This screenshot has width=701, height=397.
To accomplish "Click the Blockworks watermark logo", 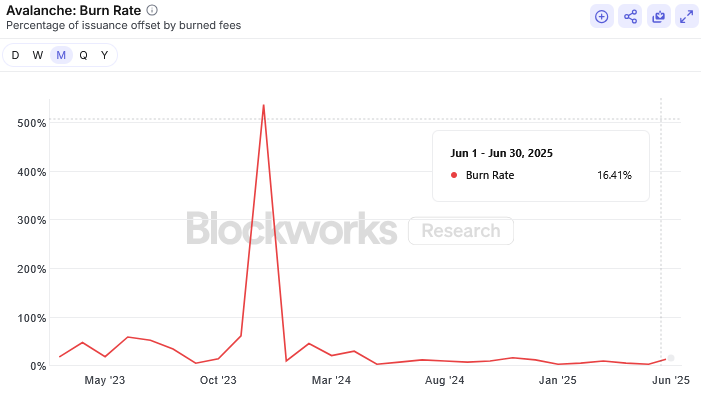I will [291, 228].
